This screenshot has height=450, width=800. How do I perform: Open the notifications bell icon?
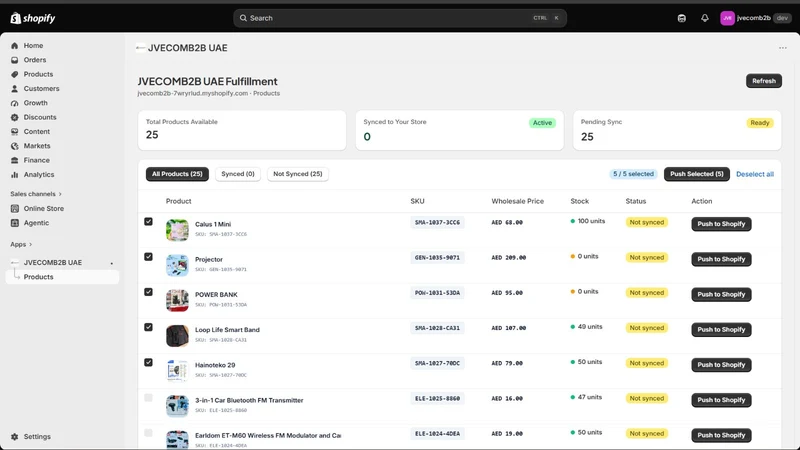click(x=705, y=18)
